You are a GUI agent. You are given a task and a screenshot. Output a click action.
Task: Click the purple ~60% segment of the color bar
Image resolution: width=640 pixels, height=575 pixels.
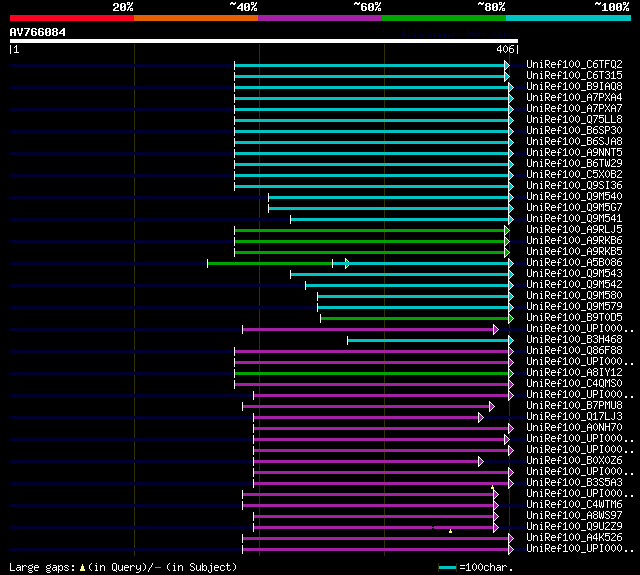320,18
